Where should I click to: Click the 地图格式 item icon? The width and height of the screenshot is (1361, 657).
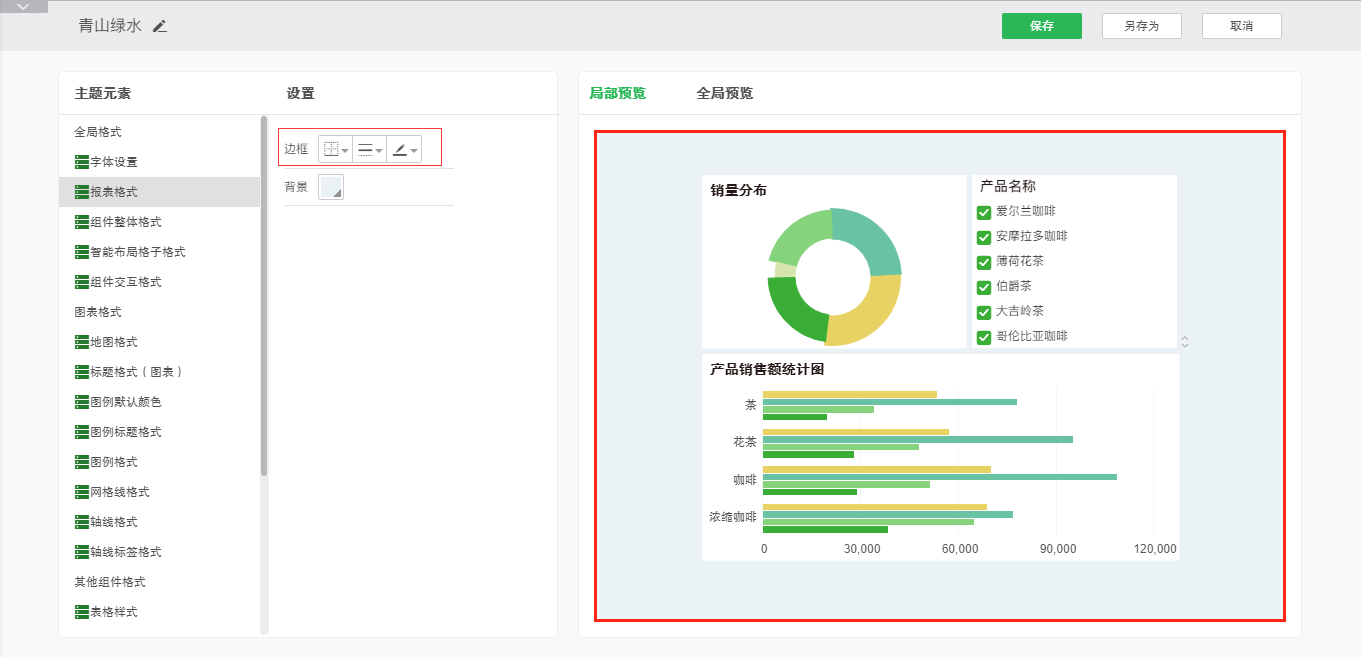click(x=82, y=342)
